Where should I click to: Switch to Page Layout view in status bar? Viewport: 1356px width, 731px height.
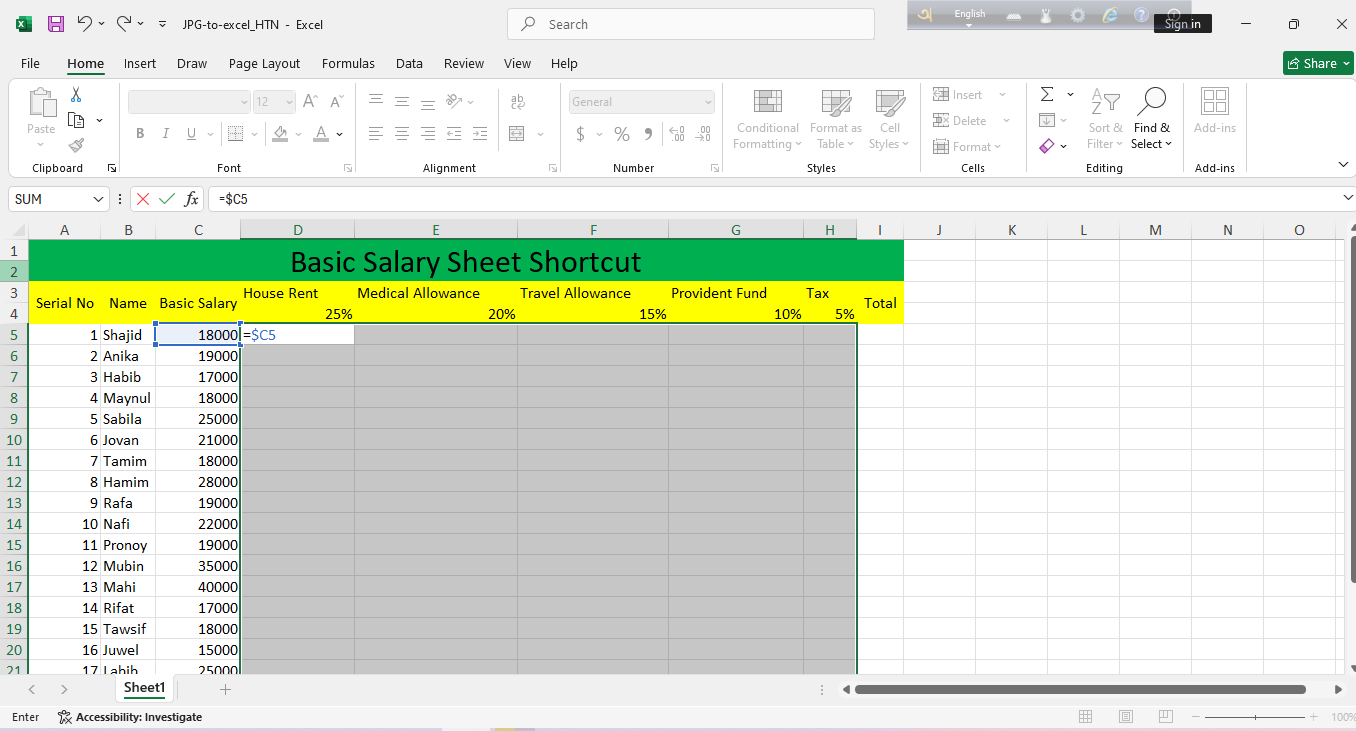1126,717
